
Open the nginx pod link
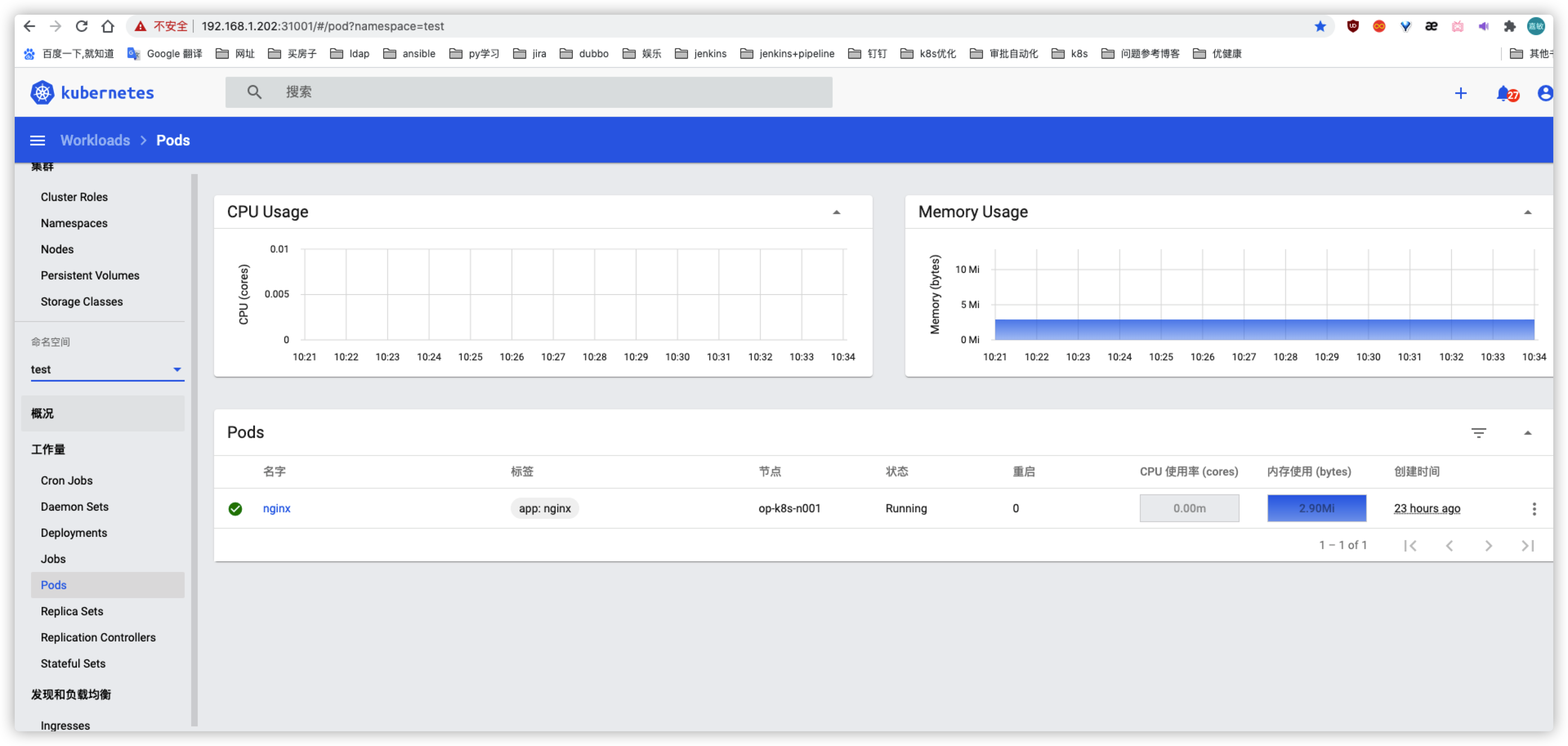coord(276,508)
